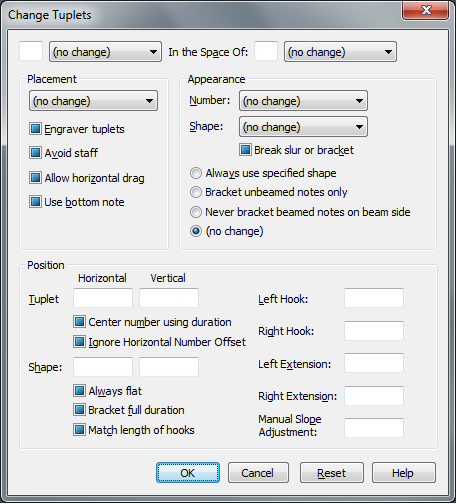Click the OK button
Screen dimensions: 457x504
pos(188,473)
